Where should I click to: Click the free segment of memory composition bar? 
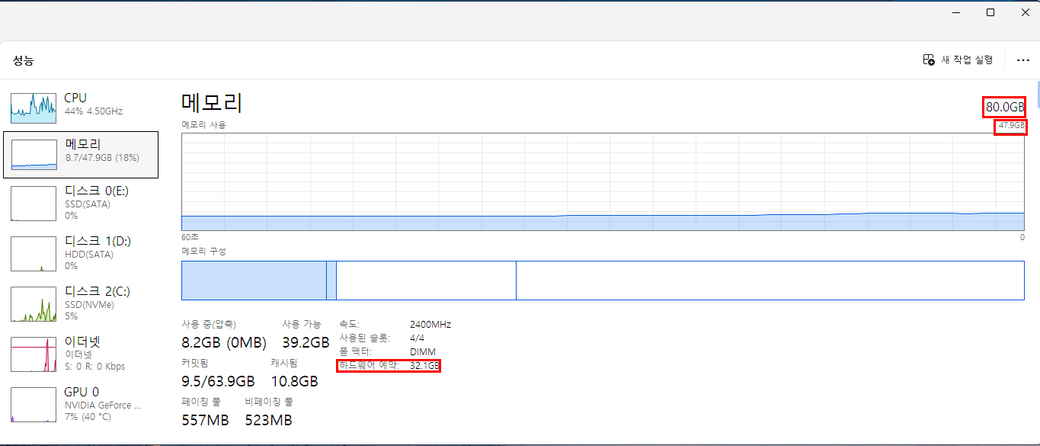[x=769, y=280]
